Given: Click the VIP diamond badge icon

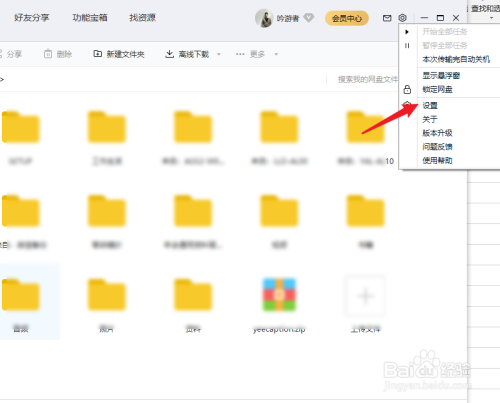Looking at the screenshot, I should [x=309, y=18].
